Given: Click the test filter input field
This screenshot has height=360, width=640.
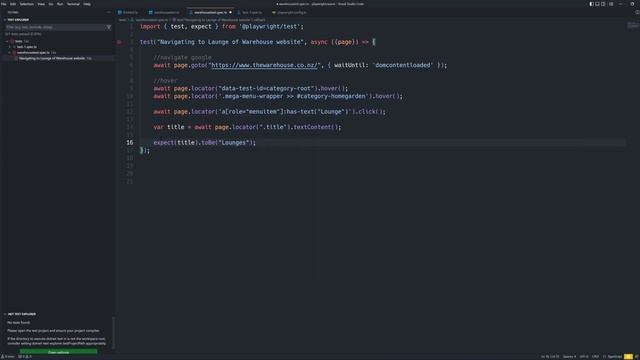Looking at the screenshot, I should [x=55, y=27].
